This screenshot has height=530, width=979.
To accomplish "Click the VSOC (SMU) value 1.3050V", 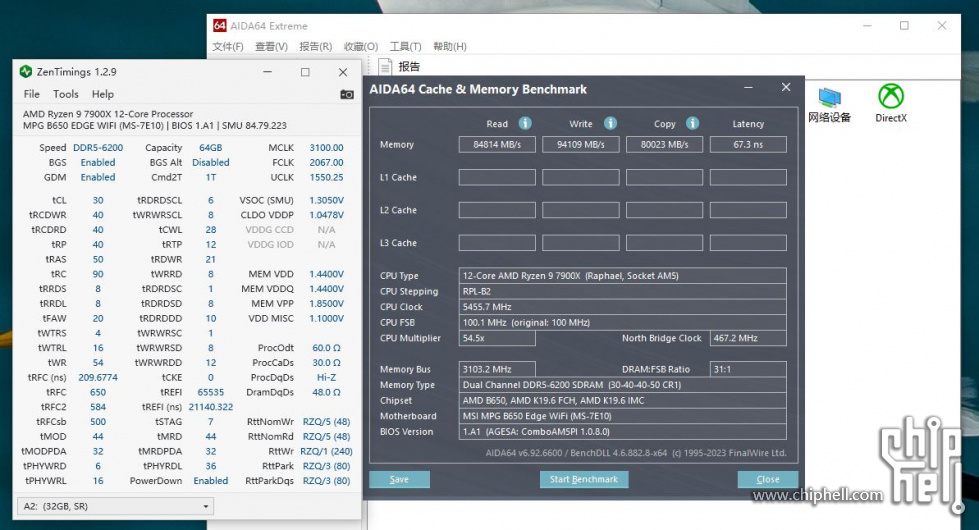I will tap(327, 200).
